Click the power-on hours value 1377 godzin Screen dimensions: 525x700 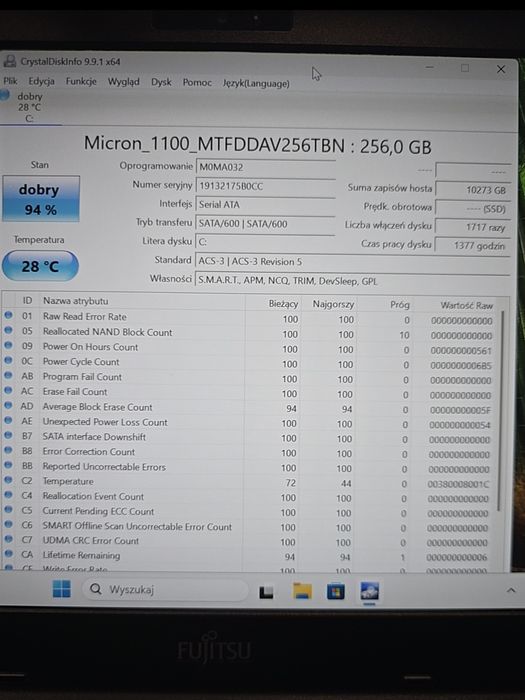(472, 246)
